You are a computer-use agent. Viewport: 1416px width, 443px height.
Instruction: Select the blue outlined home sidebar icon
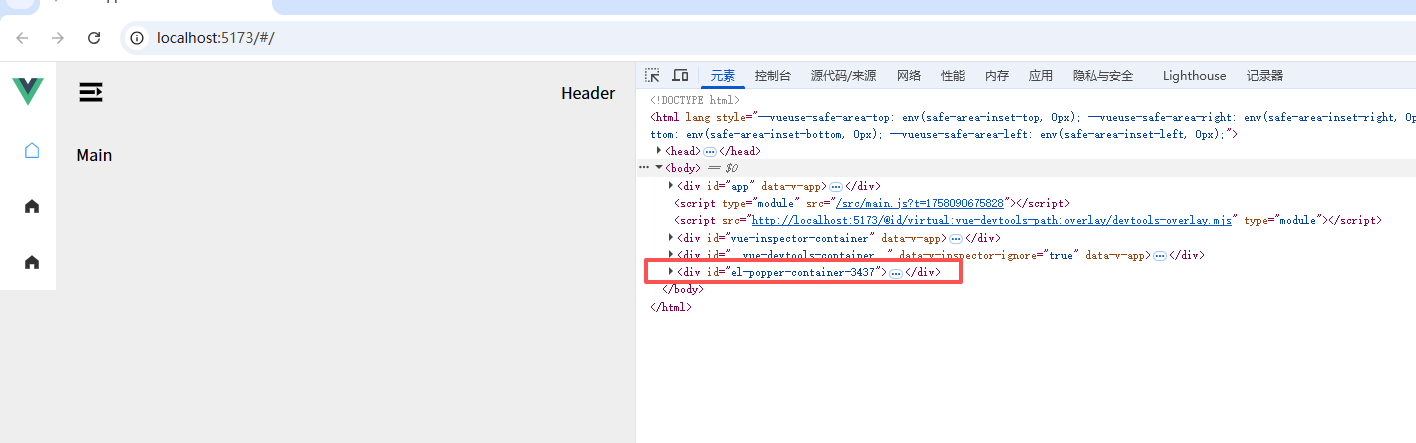click(x=32, y=150)
